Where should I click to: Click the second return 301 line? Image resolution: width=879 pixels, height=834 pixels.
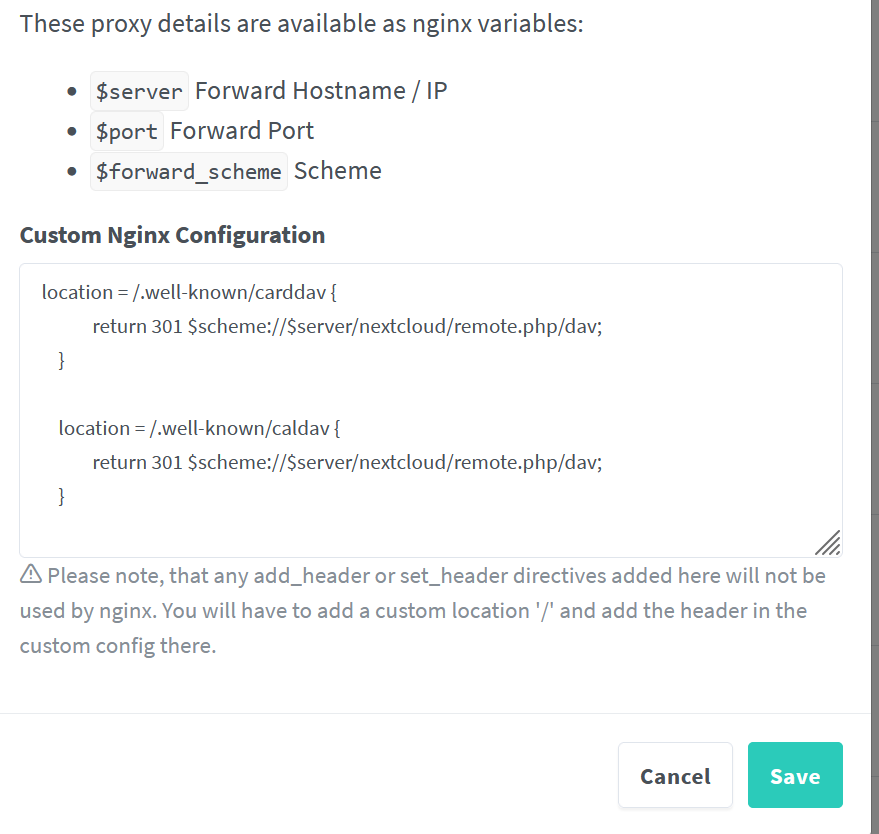[347, 462]
